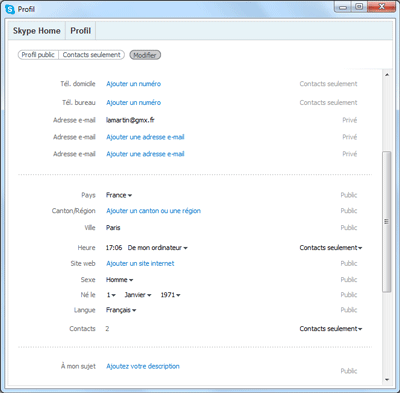Image resolution: width=400 pixels, height=393 pixels.
Task: Open the 1971 birth year dropdown
Action: 170,295
